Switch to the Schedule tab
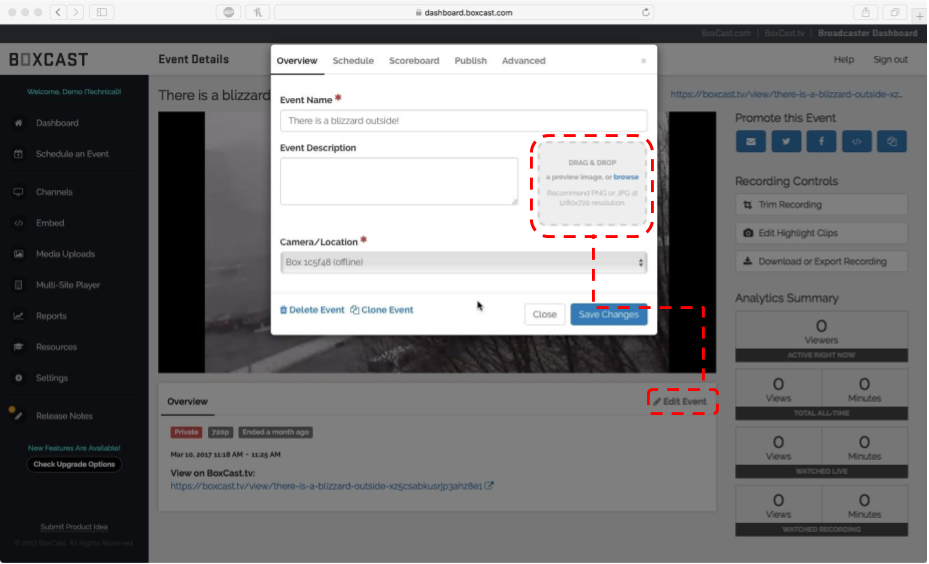This screenshot has height=564, width=929. pyautogui.click(x=353, y=61)
